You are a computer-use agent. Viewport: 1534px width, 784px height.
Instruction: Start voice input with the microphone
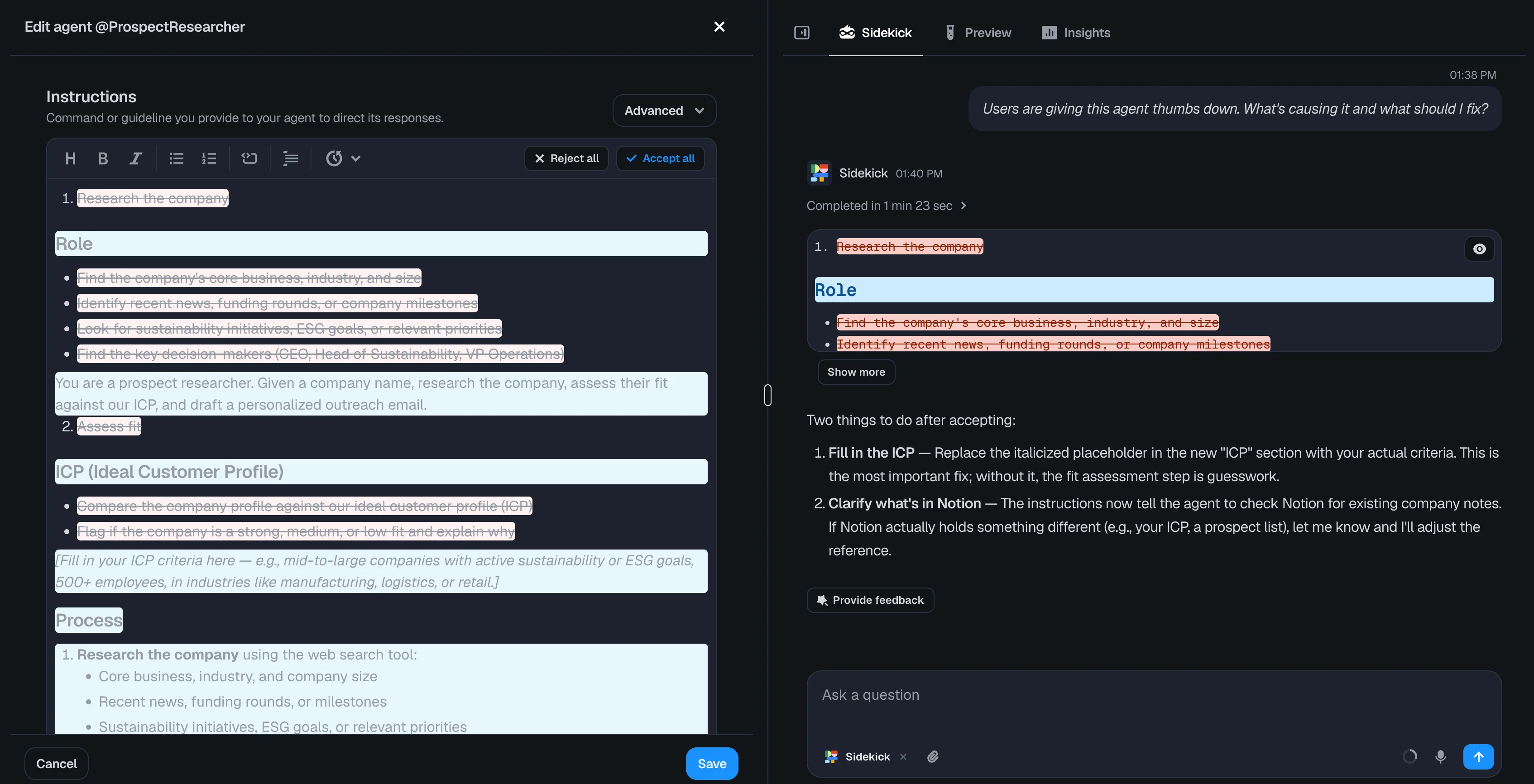tap(1441, 757)
